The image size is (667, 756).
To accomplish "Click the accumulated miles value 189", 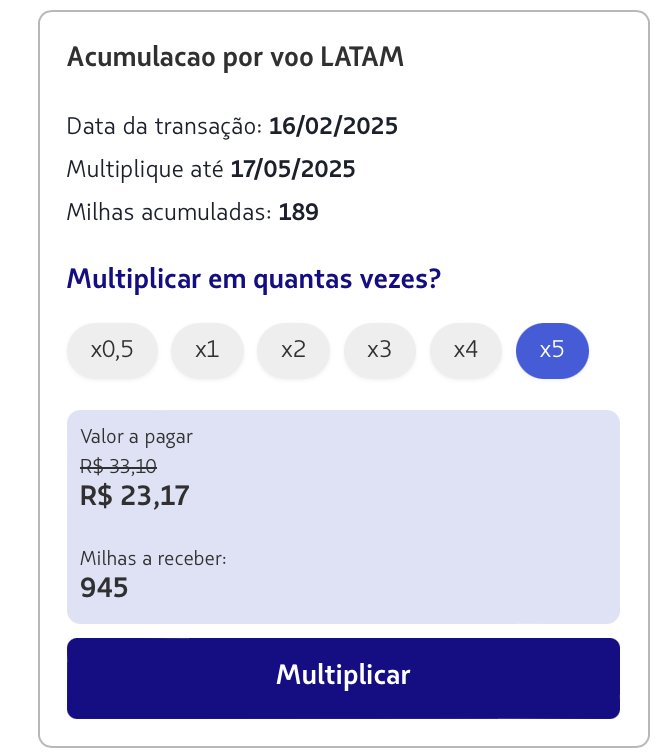I will coord(299,212).
